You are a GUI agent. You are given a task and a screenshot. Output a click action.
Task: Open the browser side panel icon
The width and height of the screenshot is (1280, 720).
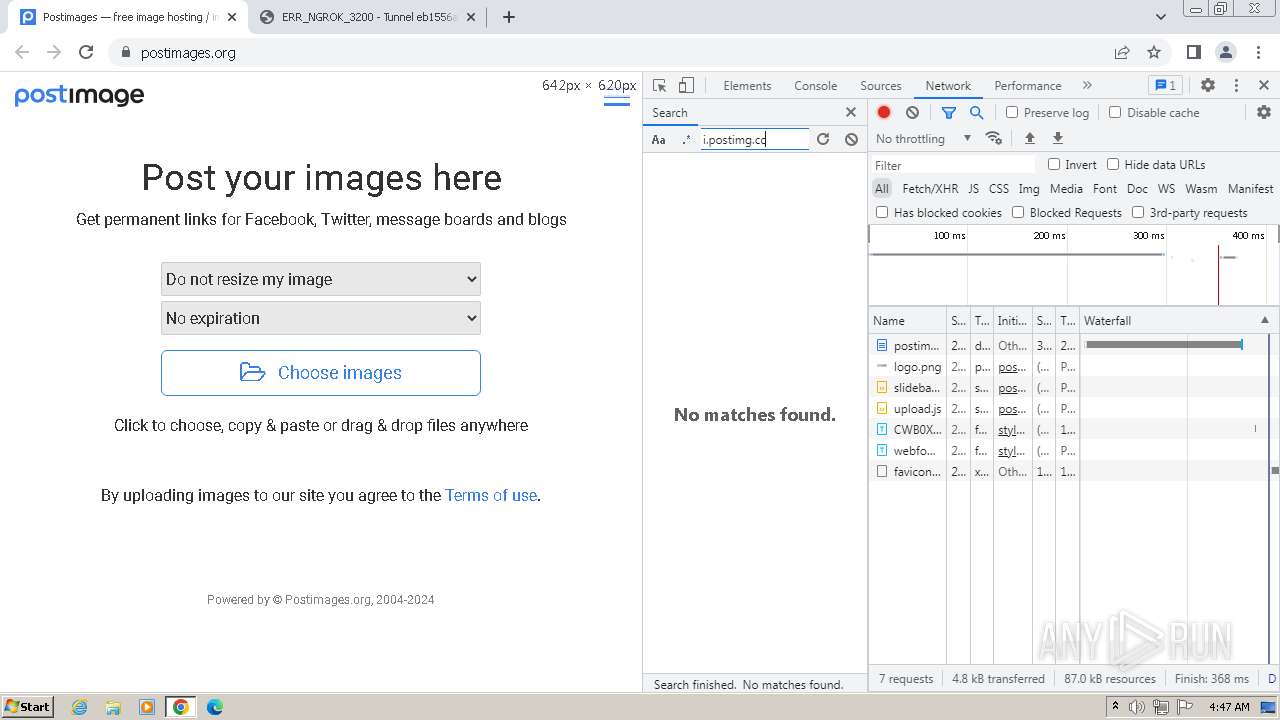(x=1194, y=52)
